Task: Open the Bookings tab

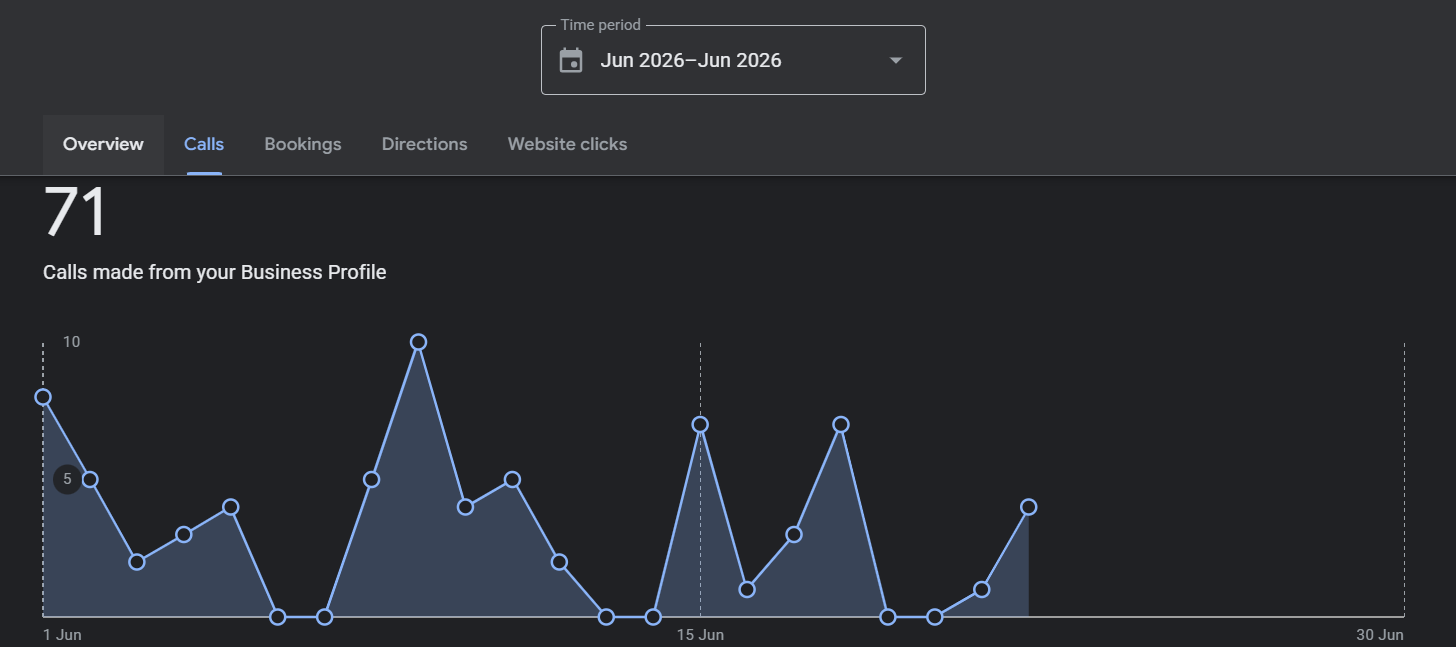Action: [303, 144]
